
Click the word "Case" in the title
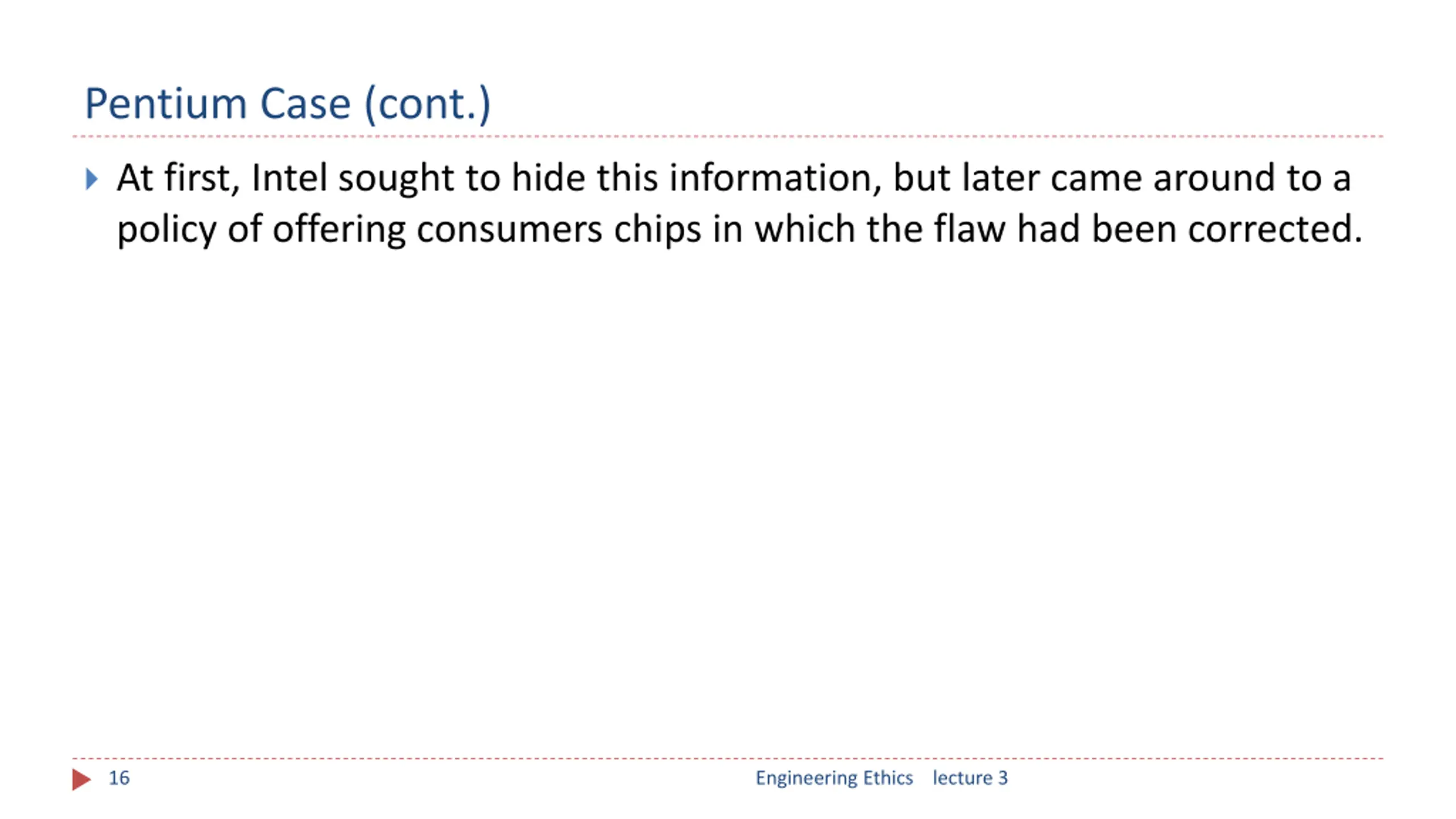[305, 104]
